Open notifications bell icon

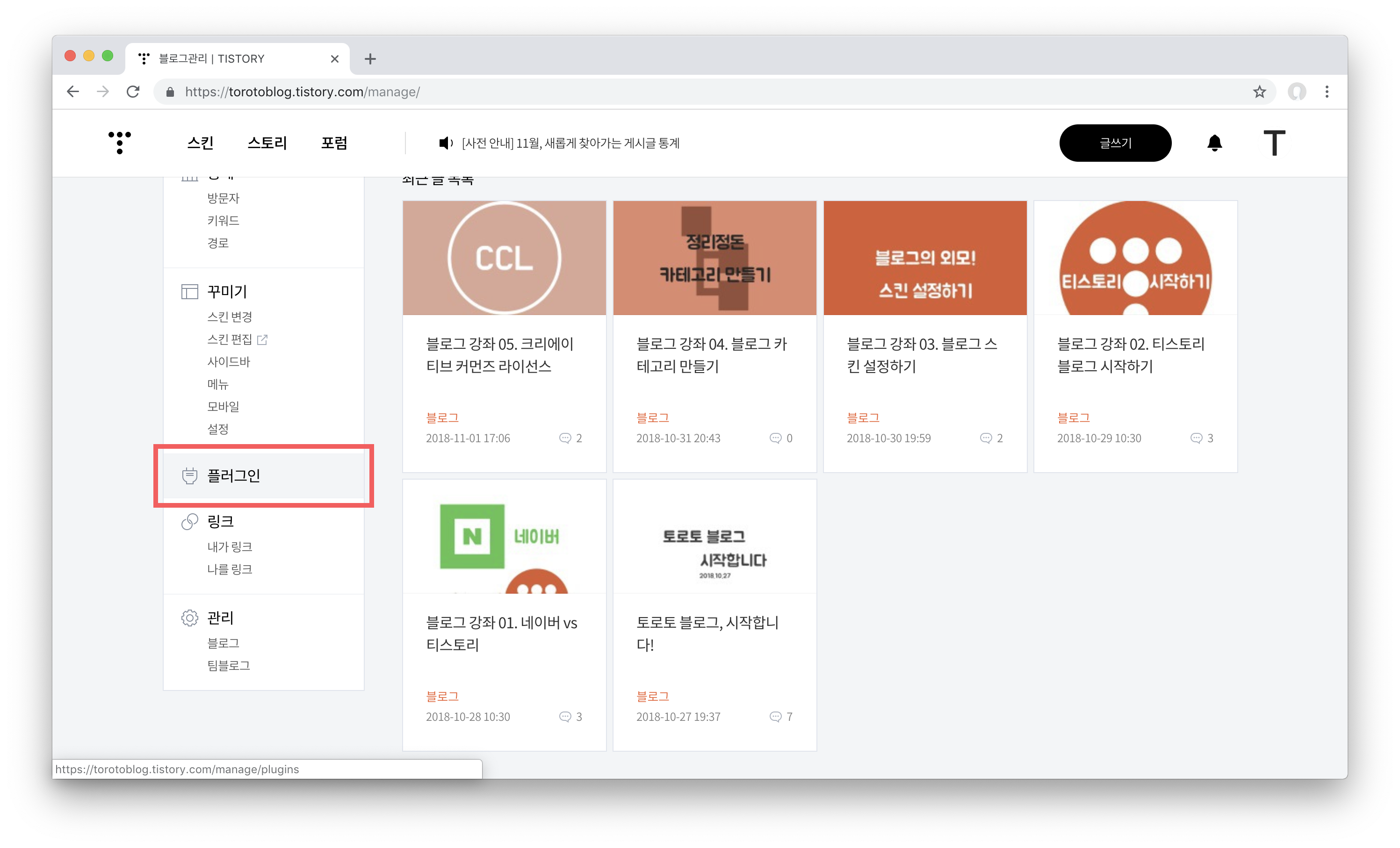coord(1214,143)
